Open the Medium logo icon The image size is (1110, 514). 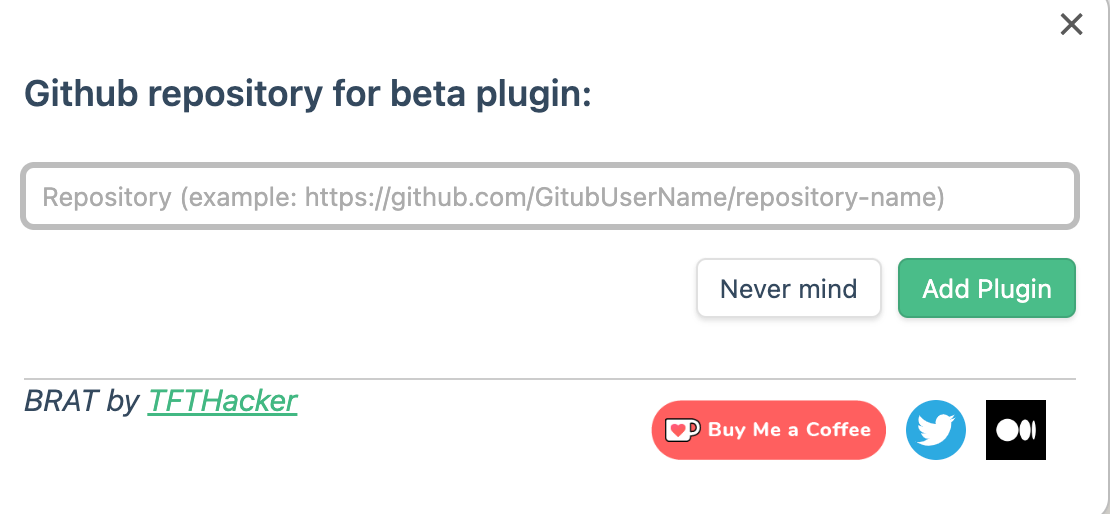pos(1015,430)
